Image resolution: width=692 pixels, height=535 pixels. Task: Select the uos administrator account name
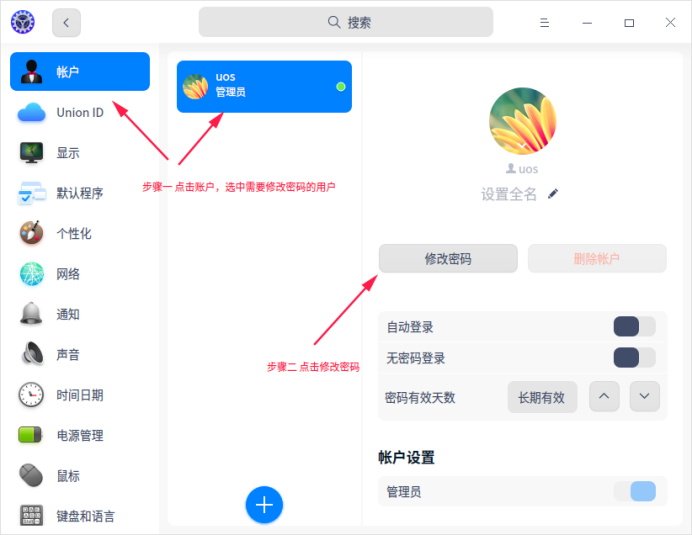(226, 77)
